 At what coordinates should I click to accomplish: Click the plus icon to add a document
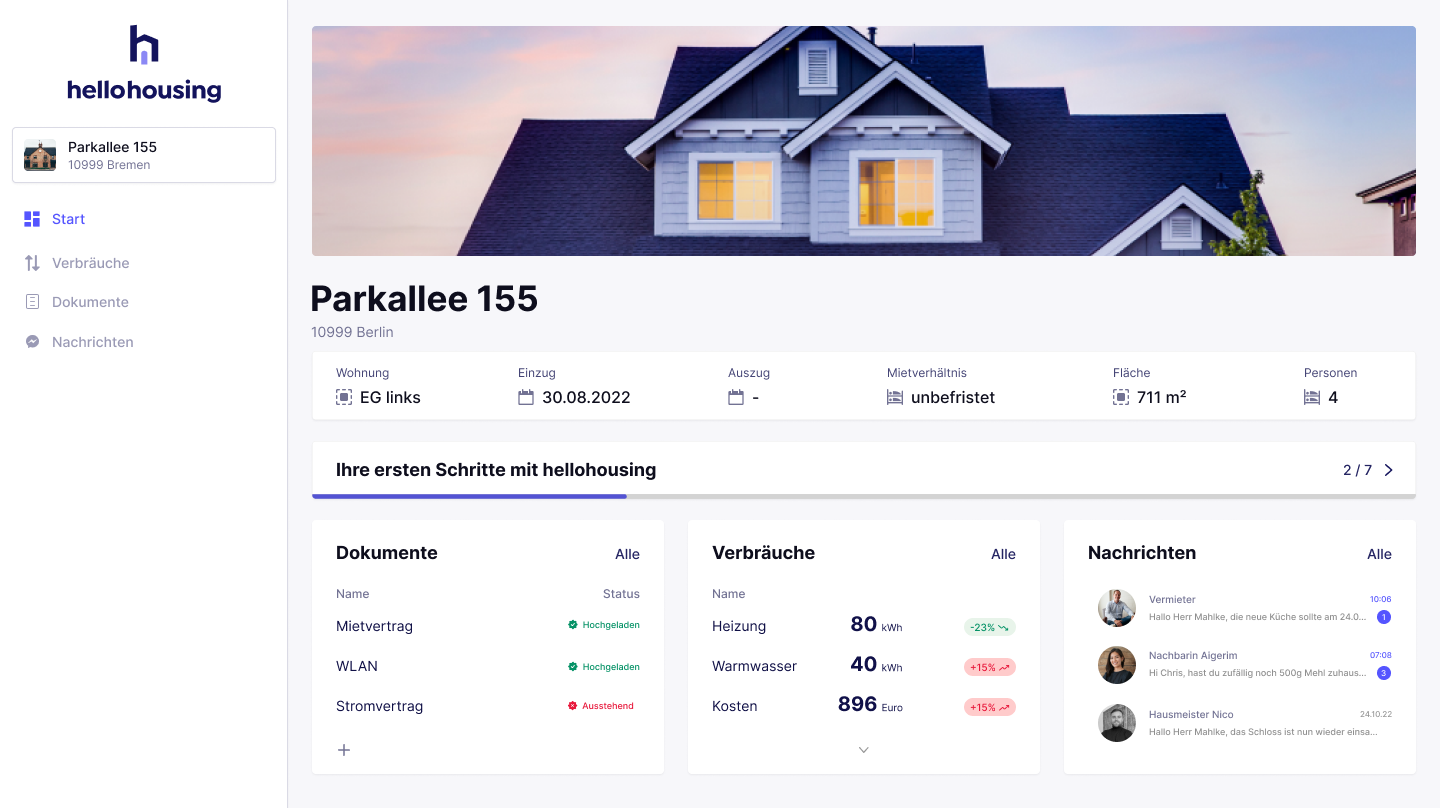[x=344, y=749]
